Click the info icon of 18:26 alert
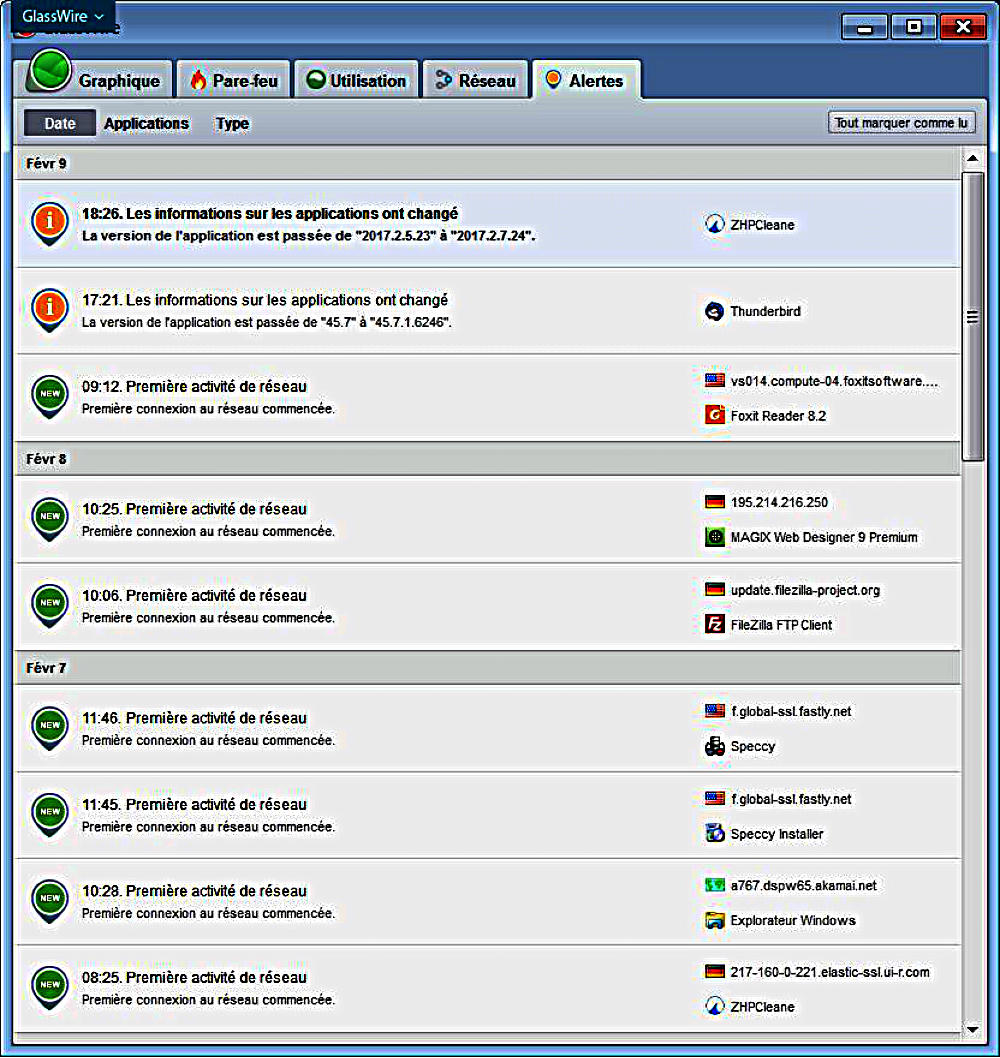Image resolution: width=1000 pixels, height=1058 pixels. tap(50, 223)
